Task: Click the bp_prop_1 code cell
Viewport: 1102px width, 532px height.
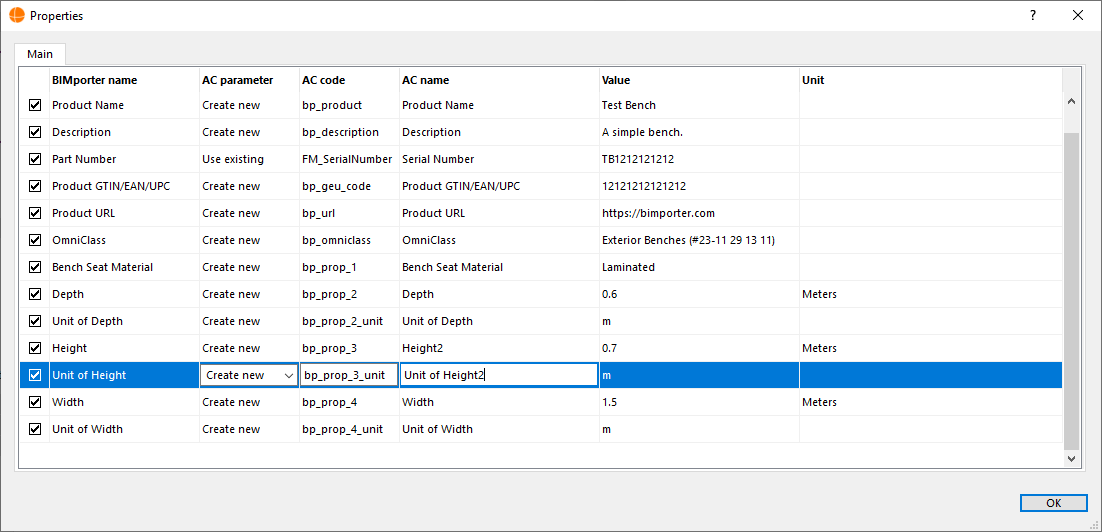Action: tap(349, 267)
